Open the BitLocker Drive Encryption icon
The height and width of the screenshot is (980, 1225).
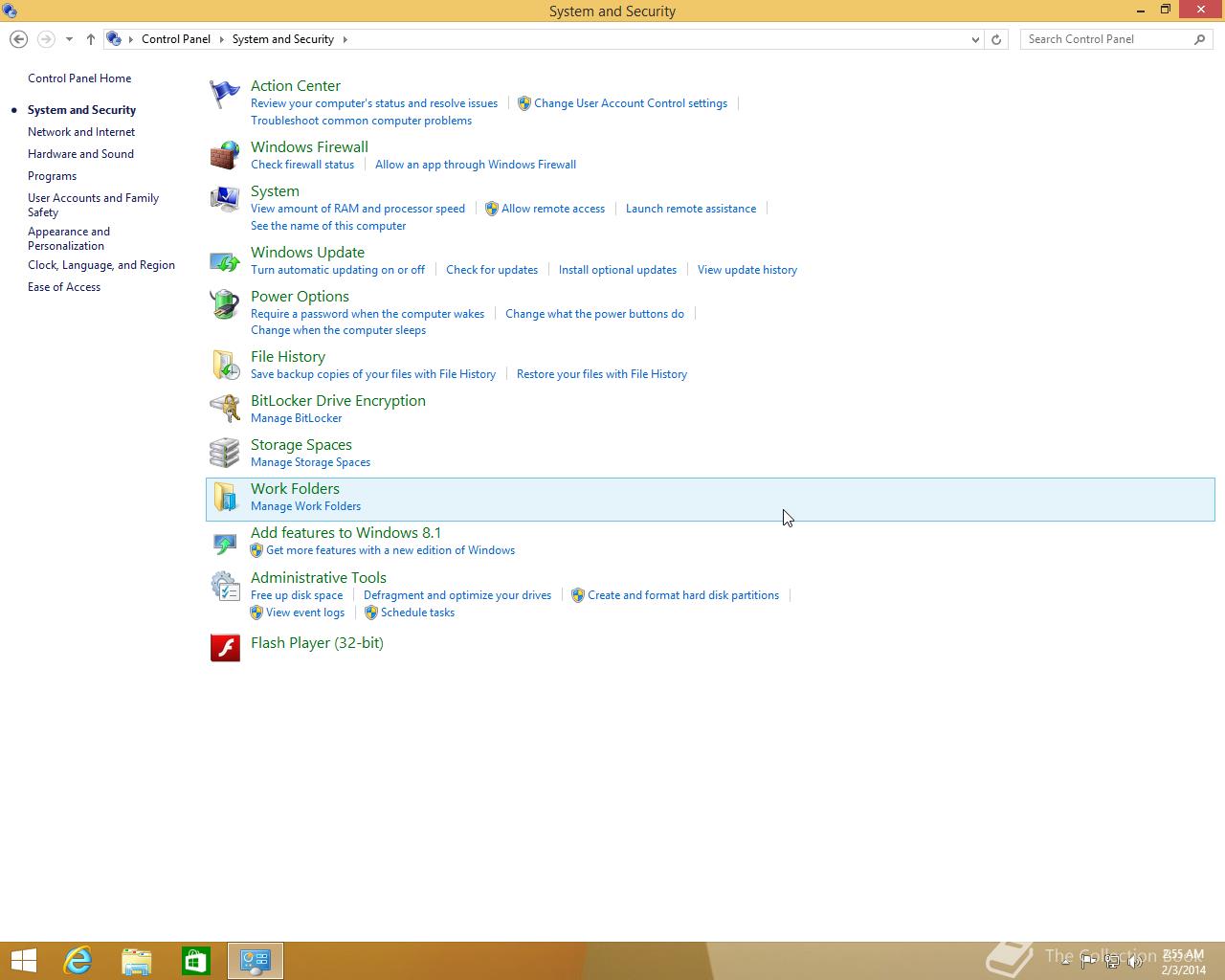(225, 409)
